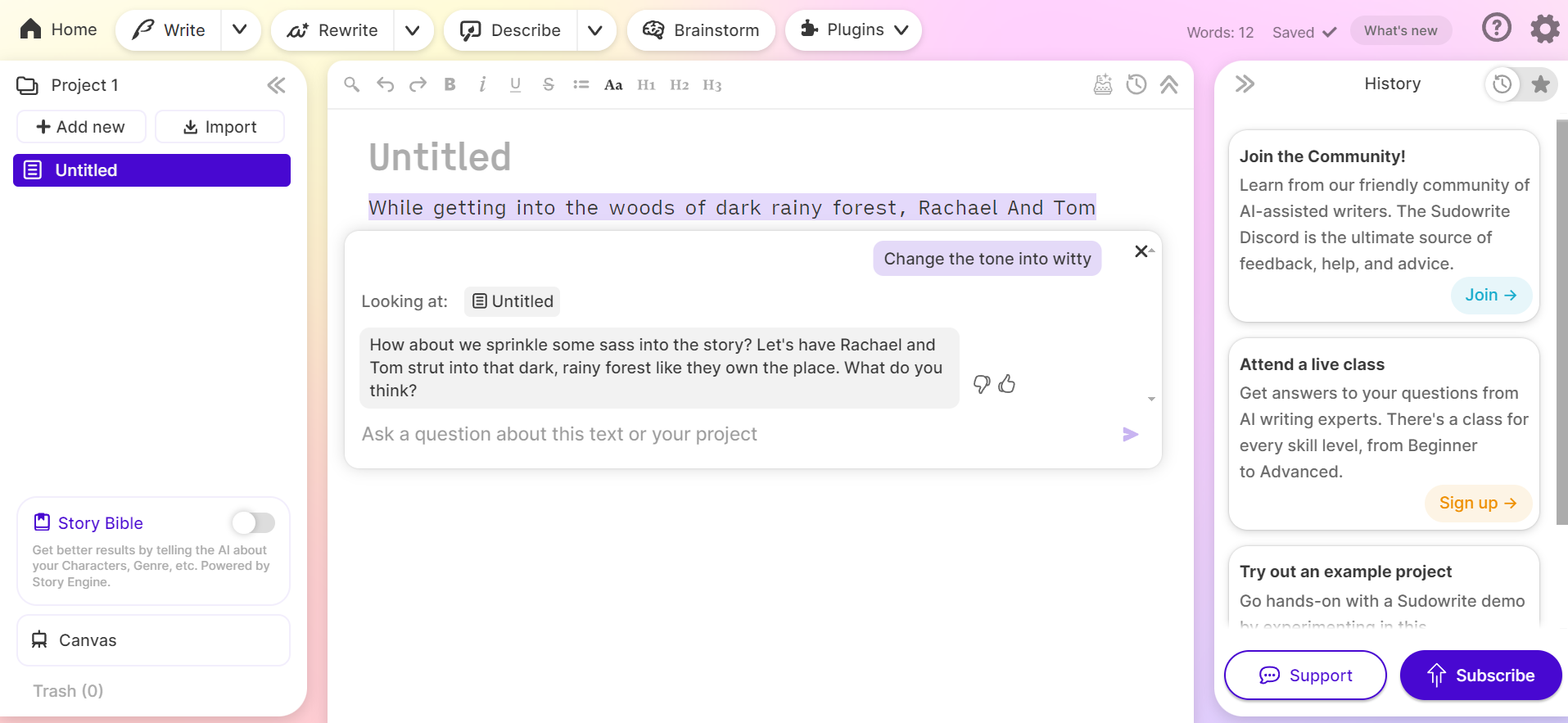Click Join link for the community
Image resolution: width=1568 pixels, height=723 pixels.
coord(1490,295)
